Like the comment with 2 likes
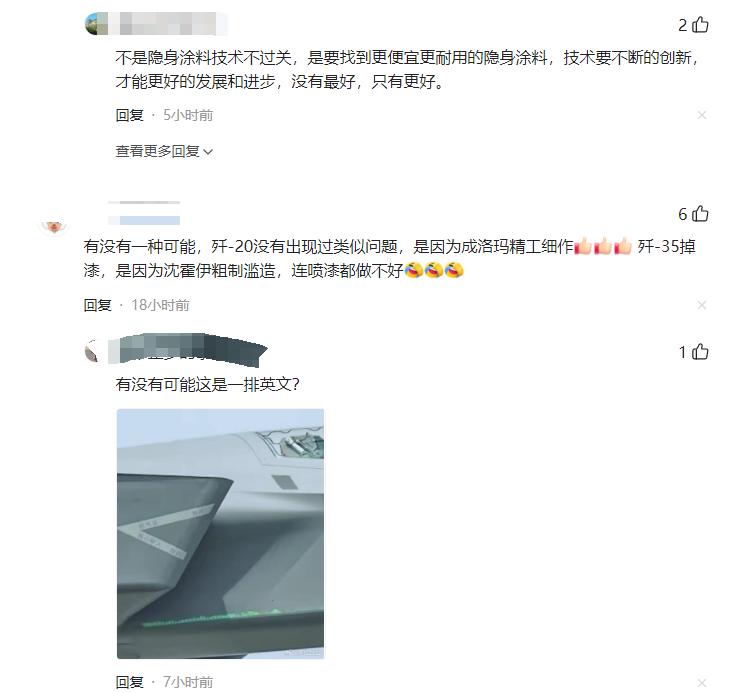Image resolution: width=733 pixels, height=693 pixels. pyautogui.click(x=700, y=24)
